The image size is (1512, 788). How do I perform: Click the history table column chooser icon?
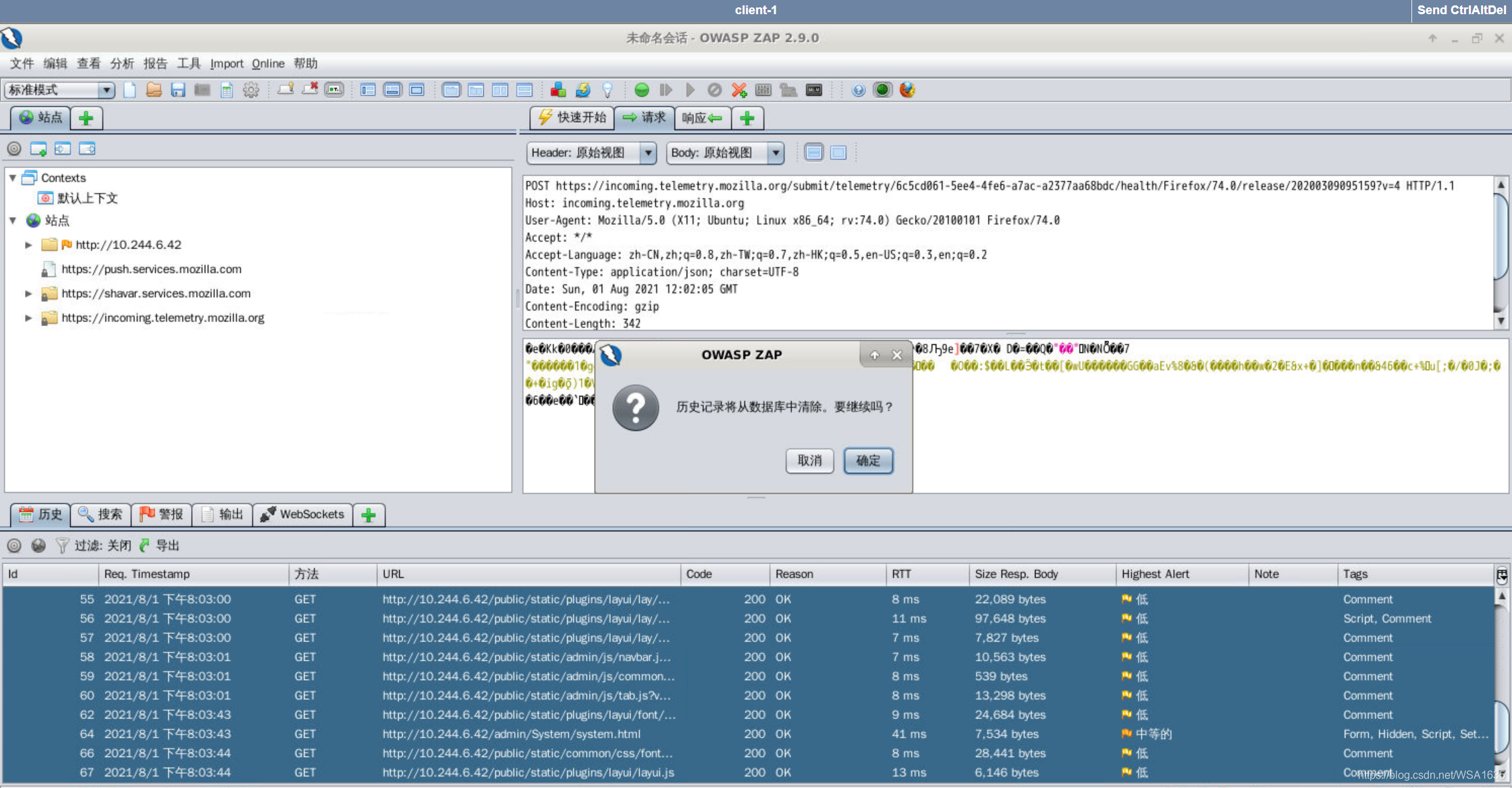pos(1501,574)
